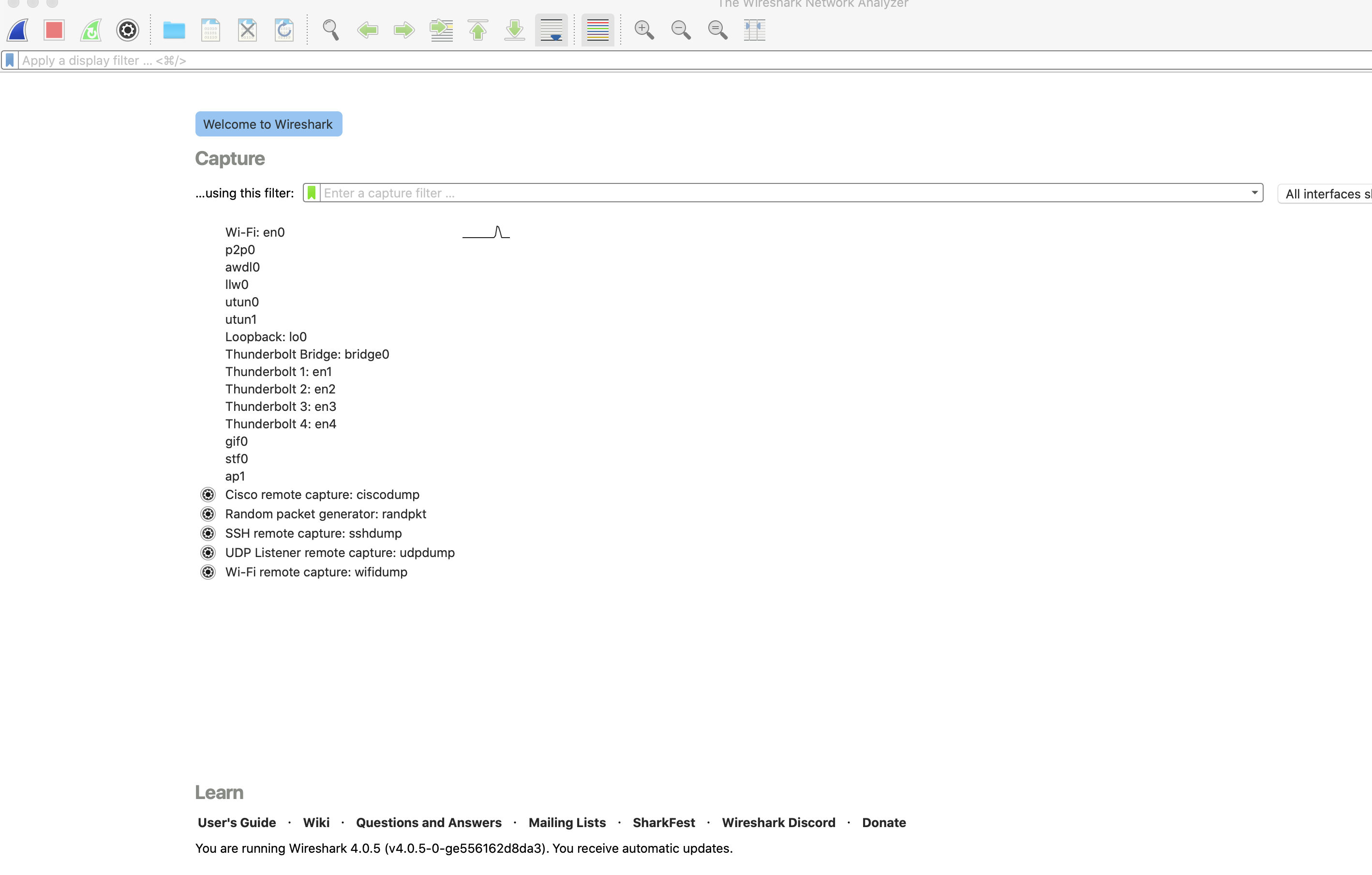Open a capture file with folder icon

pos(174,30)
